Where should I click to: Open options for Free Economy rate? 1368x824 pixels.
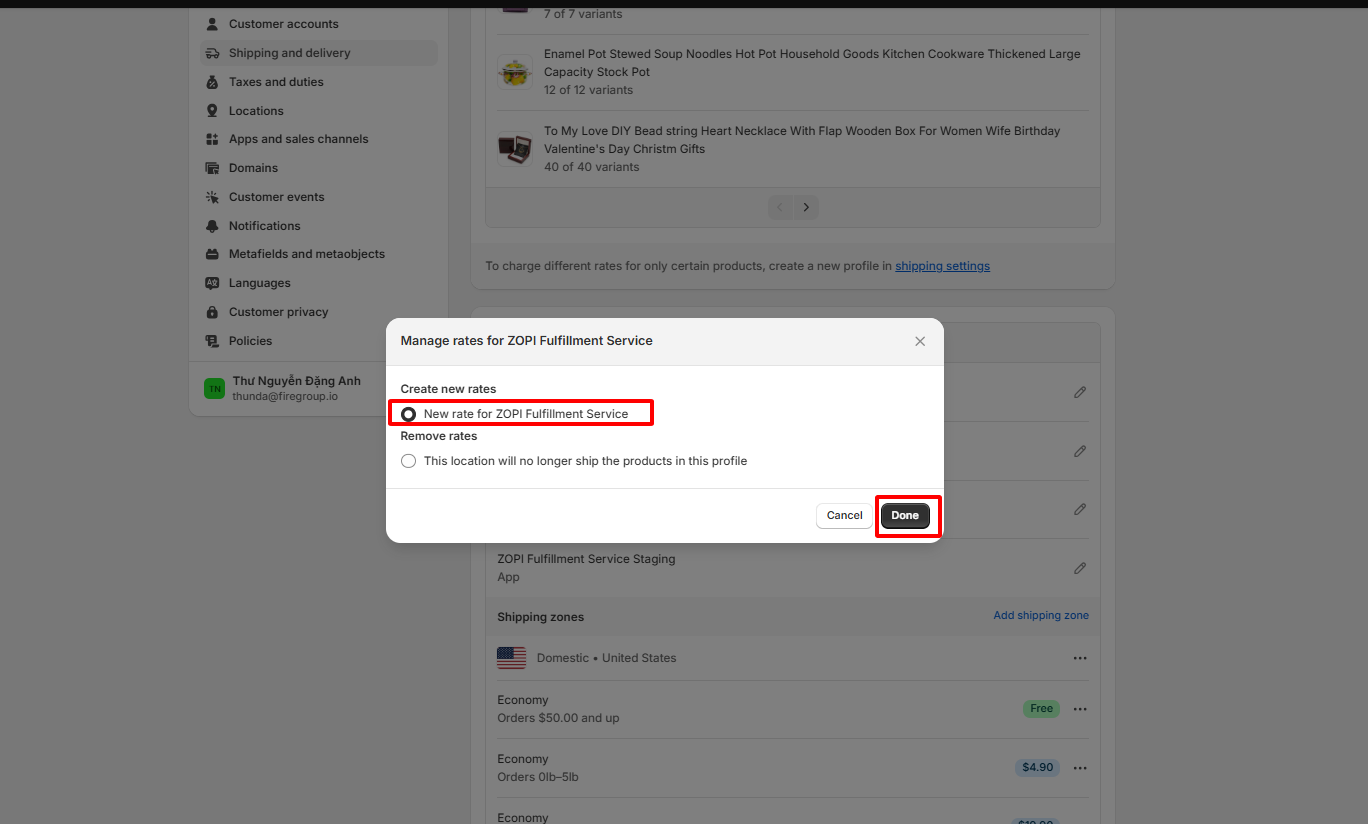(x=1080, y=709)
